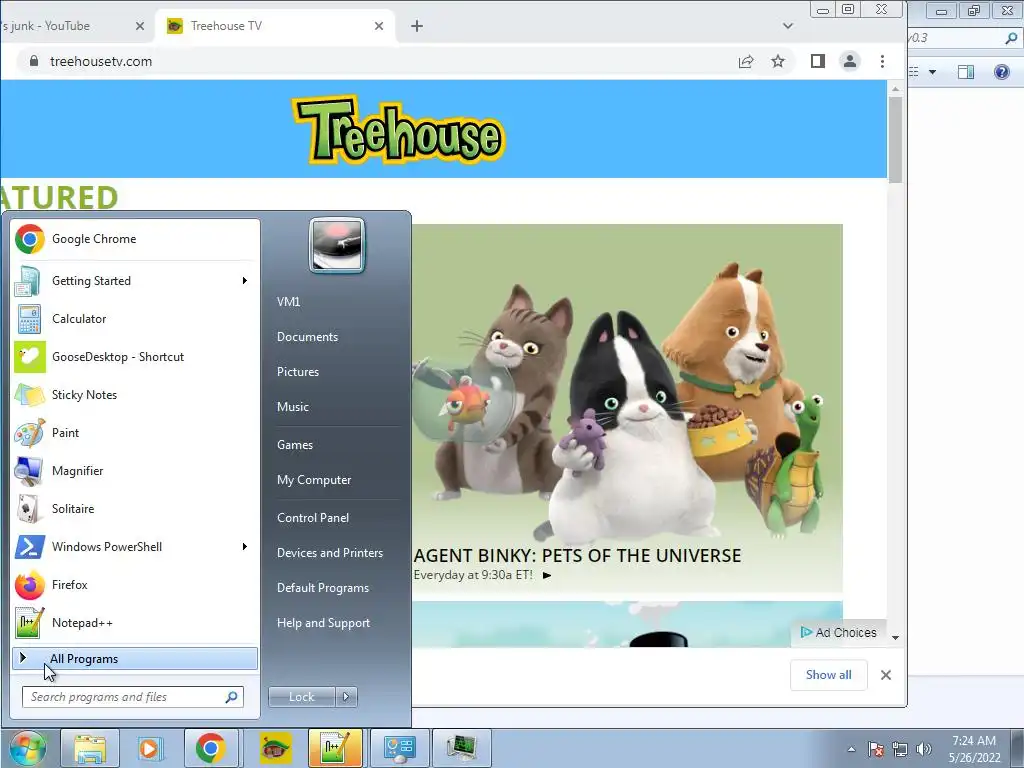
Task: Open Help and Support
Action: (323, 623)
